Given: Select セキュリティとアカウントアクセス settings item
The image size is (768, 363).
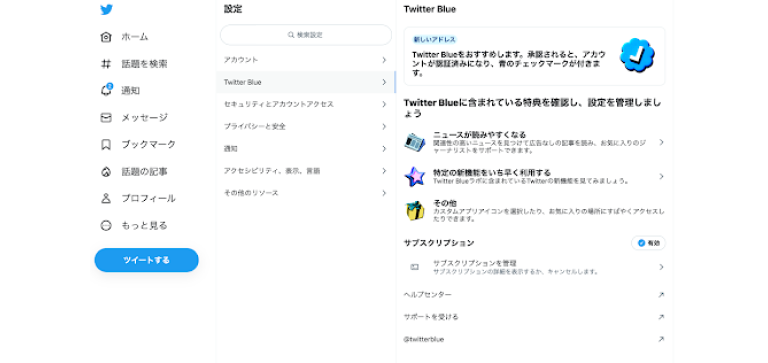Looking at the screenshot, I should [306, 104].
